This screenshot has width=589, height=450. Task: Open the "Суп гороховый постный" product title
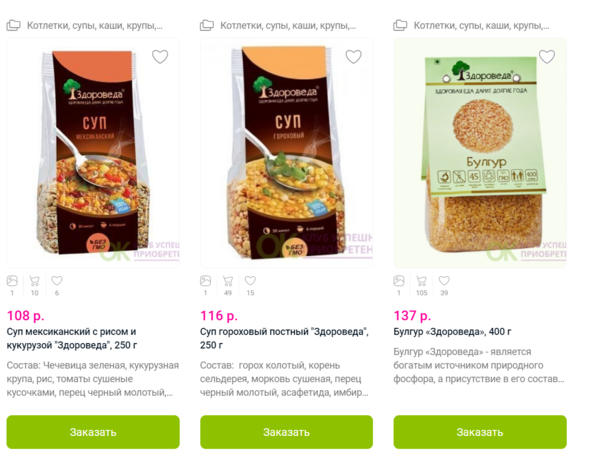click(x=284, y=338)
